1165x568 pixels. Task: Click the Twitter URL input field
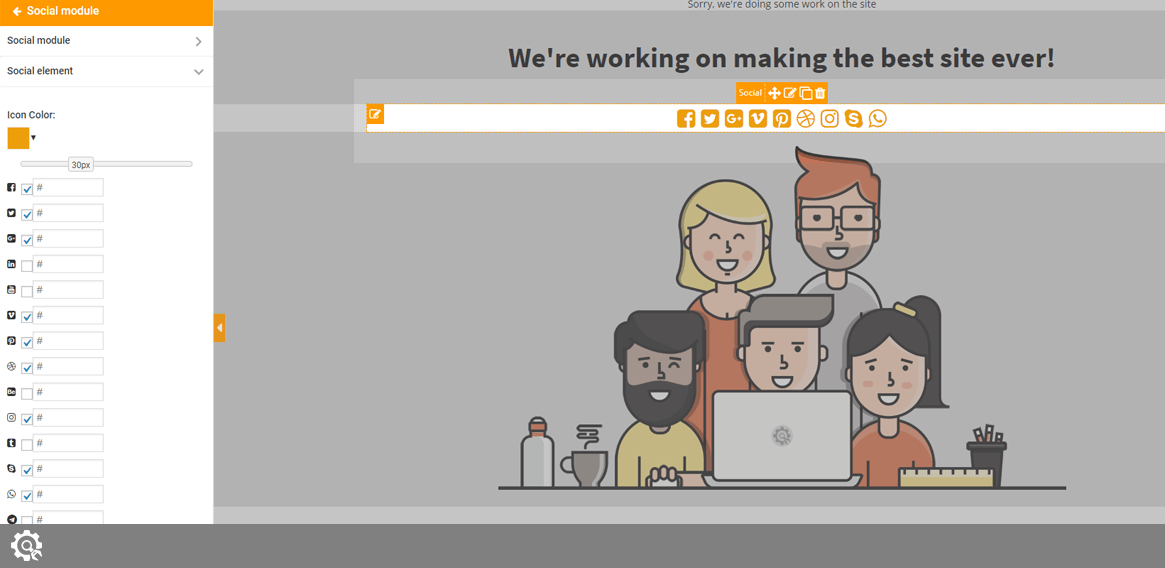[68, 213]
